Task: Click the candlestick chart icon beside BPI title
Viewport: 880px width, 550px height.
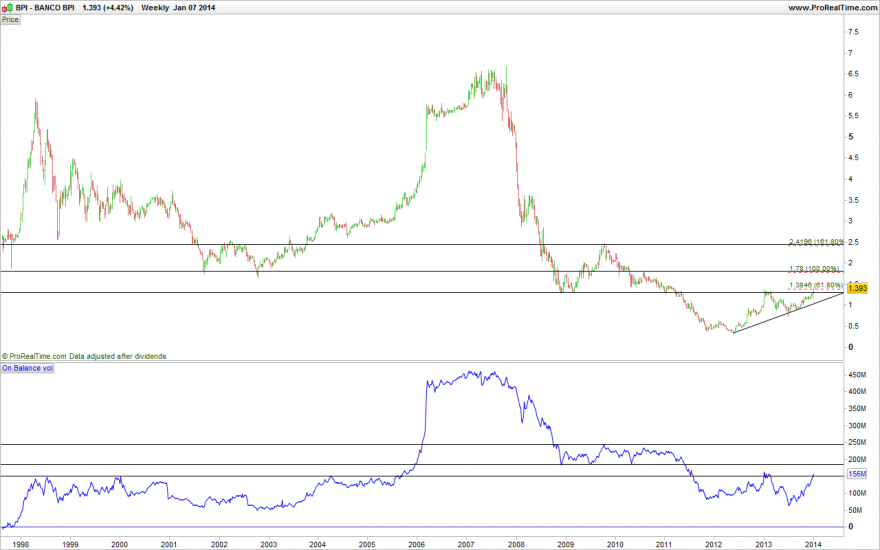Action: (7, 7)
